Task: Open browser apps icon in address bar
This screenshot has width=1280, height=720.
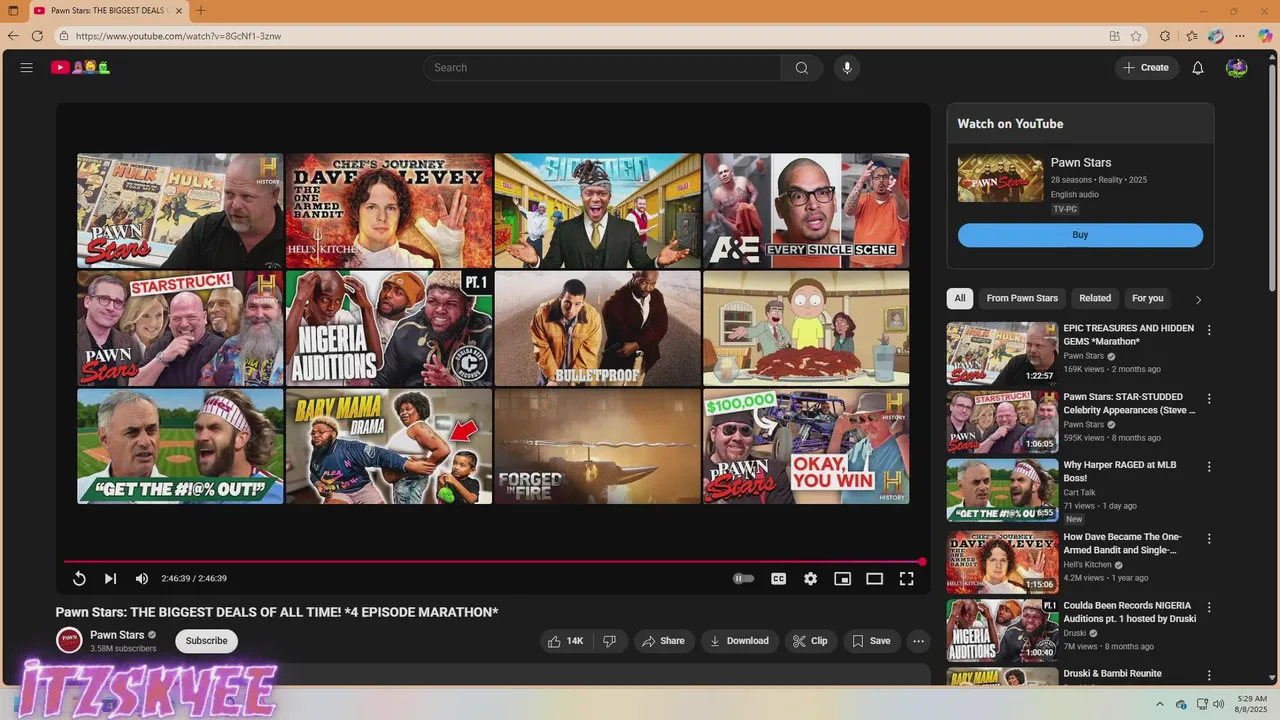Action: (x=1114, y=36)
